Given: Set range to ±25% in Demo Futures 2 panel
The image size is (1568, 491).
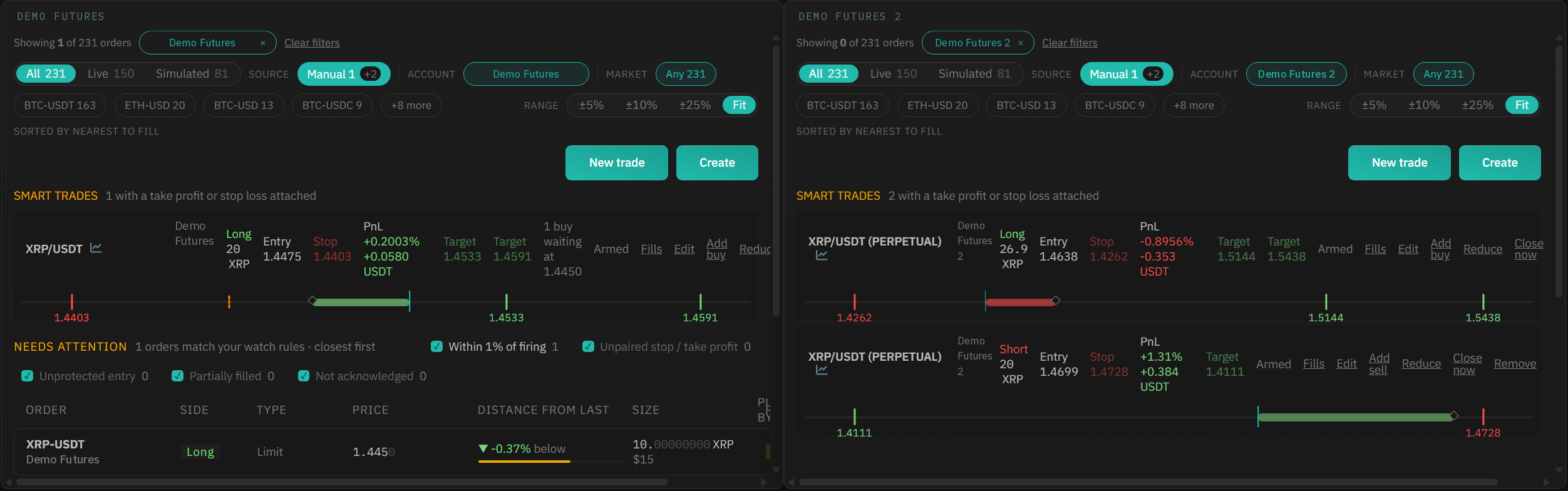Looking at the screenshot, I should tap(1477, 105).
